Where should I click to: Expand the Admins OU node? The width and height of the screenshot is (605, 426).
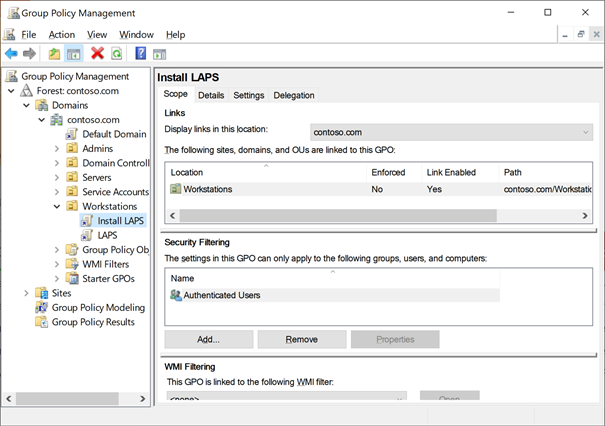[x=57, y=149]
